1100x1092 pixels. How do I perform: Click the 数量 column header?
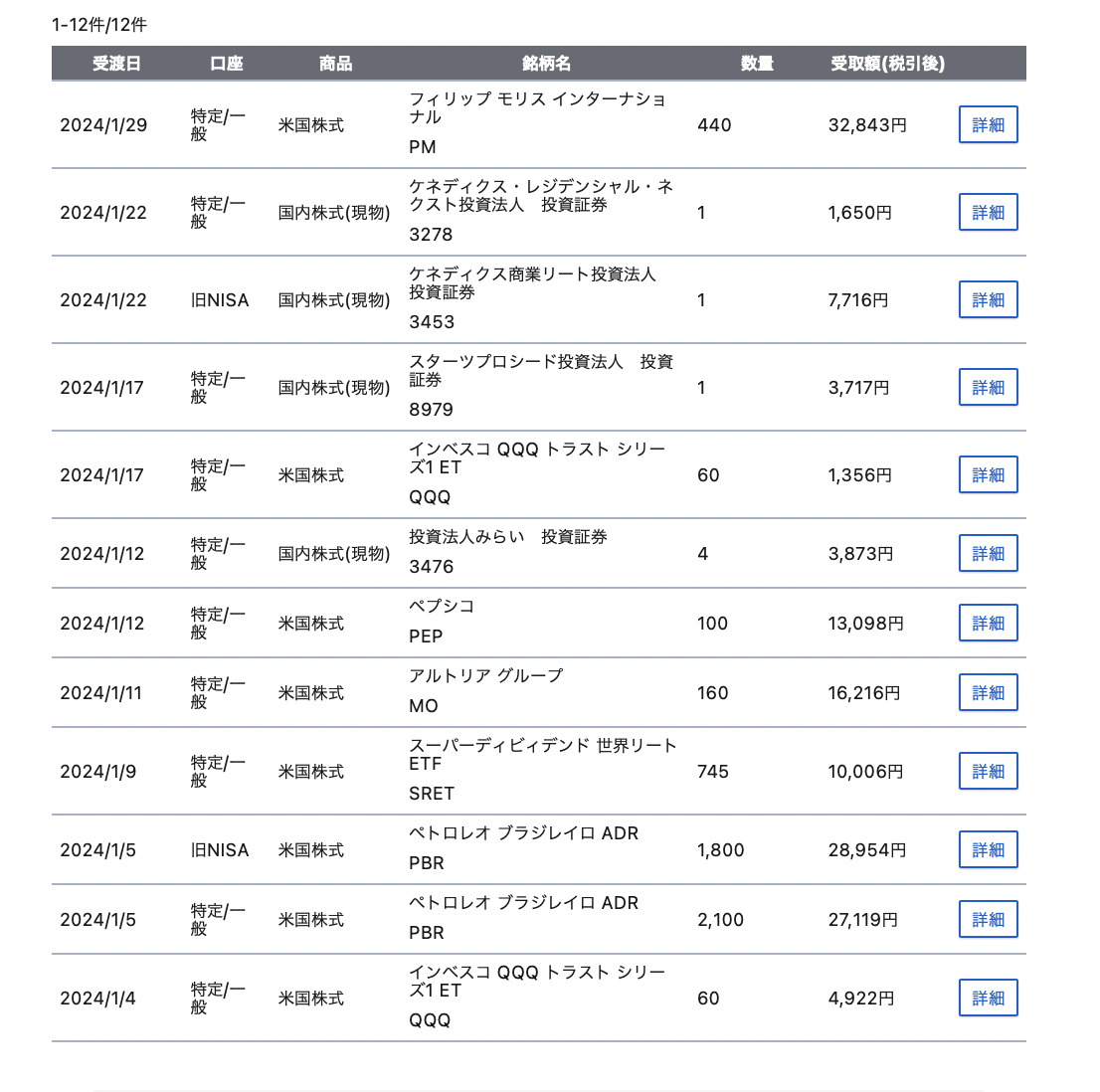tap(757, 64)
